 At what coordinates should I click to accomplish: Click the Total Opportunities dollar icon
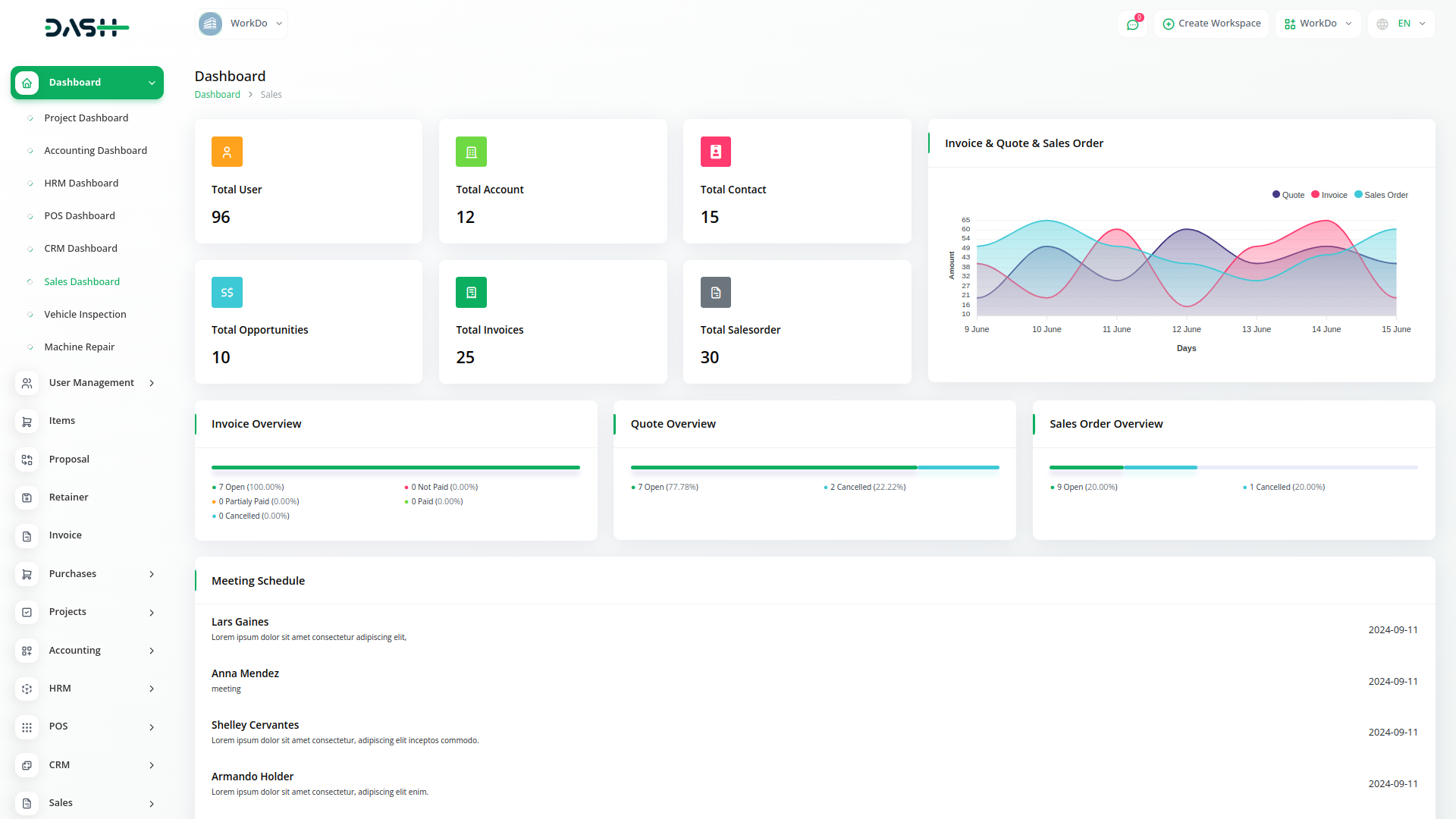click(x=227, y=293)
